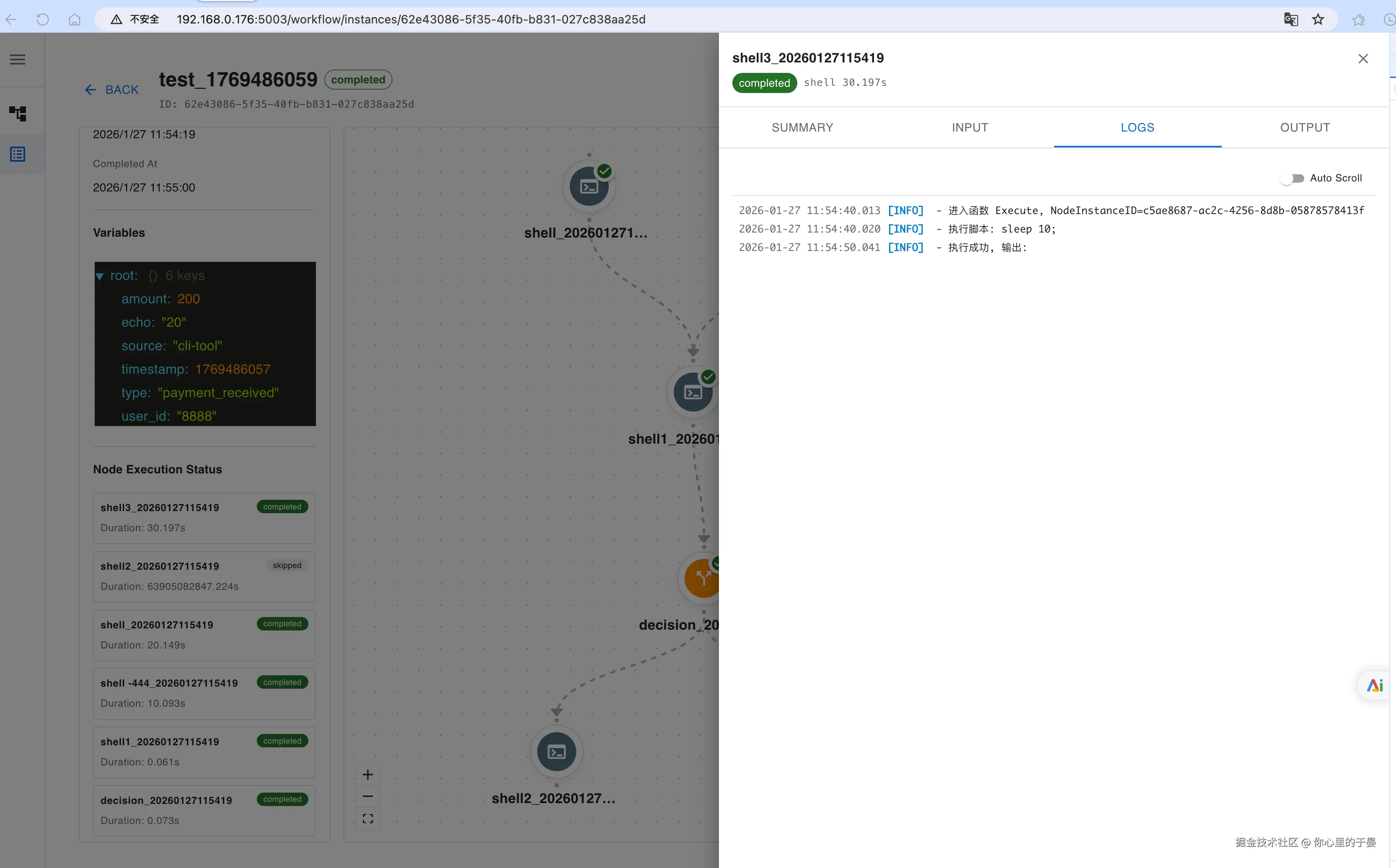
Task: Click the shell_202601271... terminal node icon
Action: (589, 186)
